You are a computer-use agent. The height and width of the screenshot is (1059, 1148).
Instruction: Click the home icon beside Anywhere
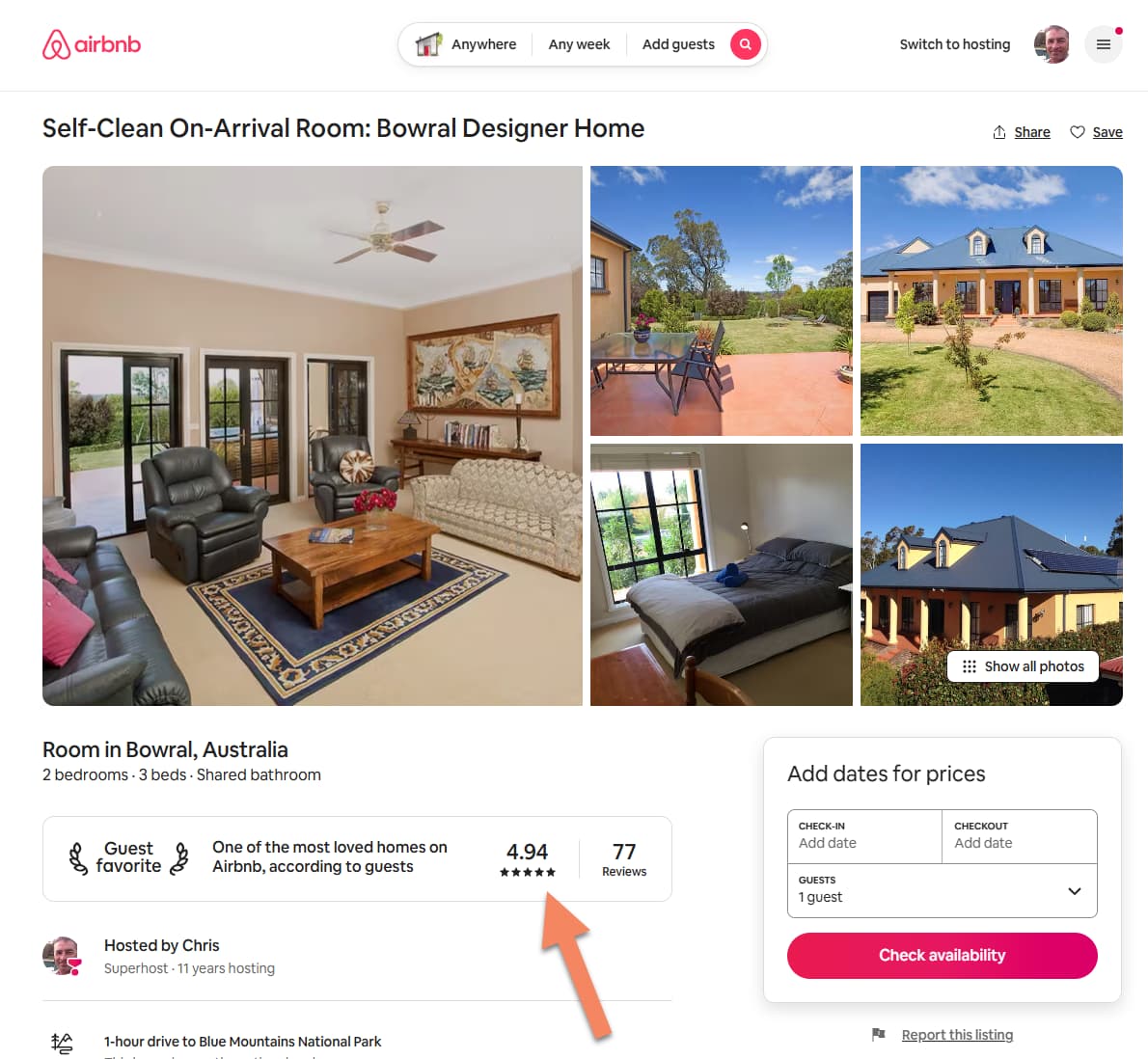click(x=428, y=44)
